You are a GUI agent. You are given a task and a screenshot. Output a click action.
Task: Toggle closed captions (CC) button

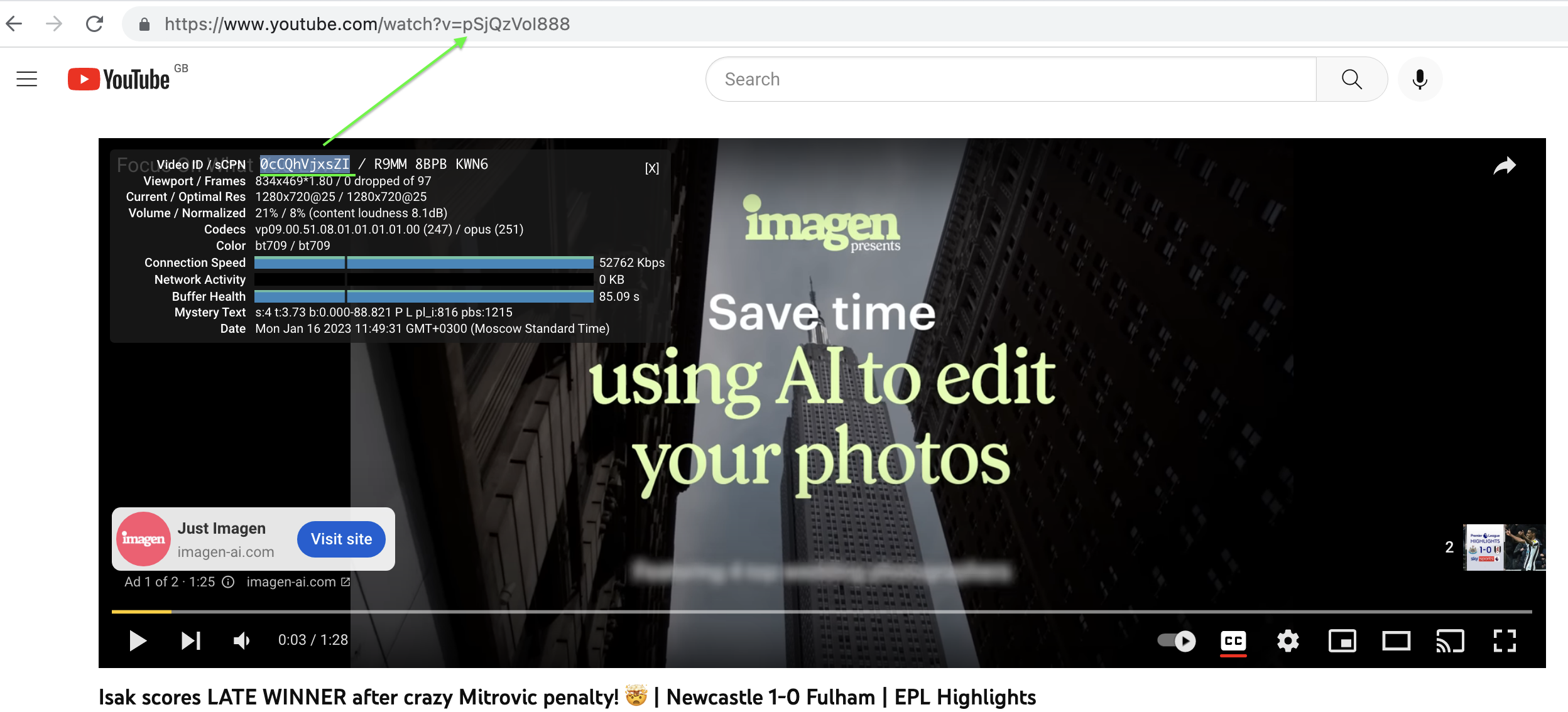coord(1233,640)
